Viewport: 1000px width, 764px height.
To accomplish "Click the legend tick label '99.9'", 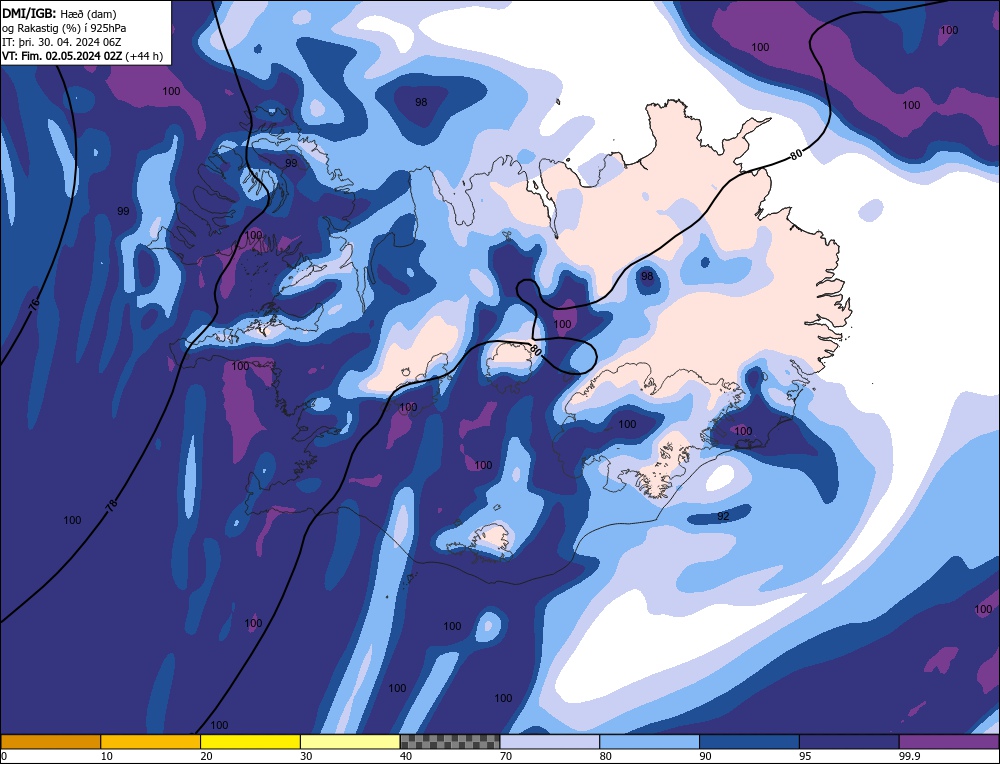I will 907,756.
